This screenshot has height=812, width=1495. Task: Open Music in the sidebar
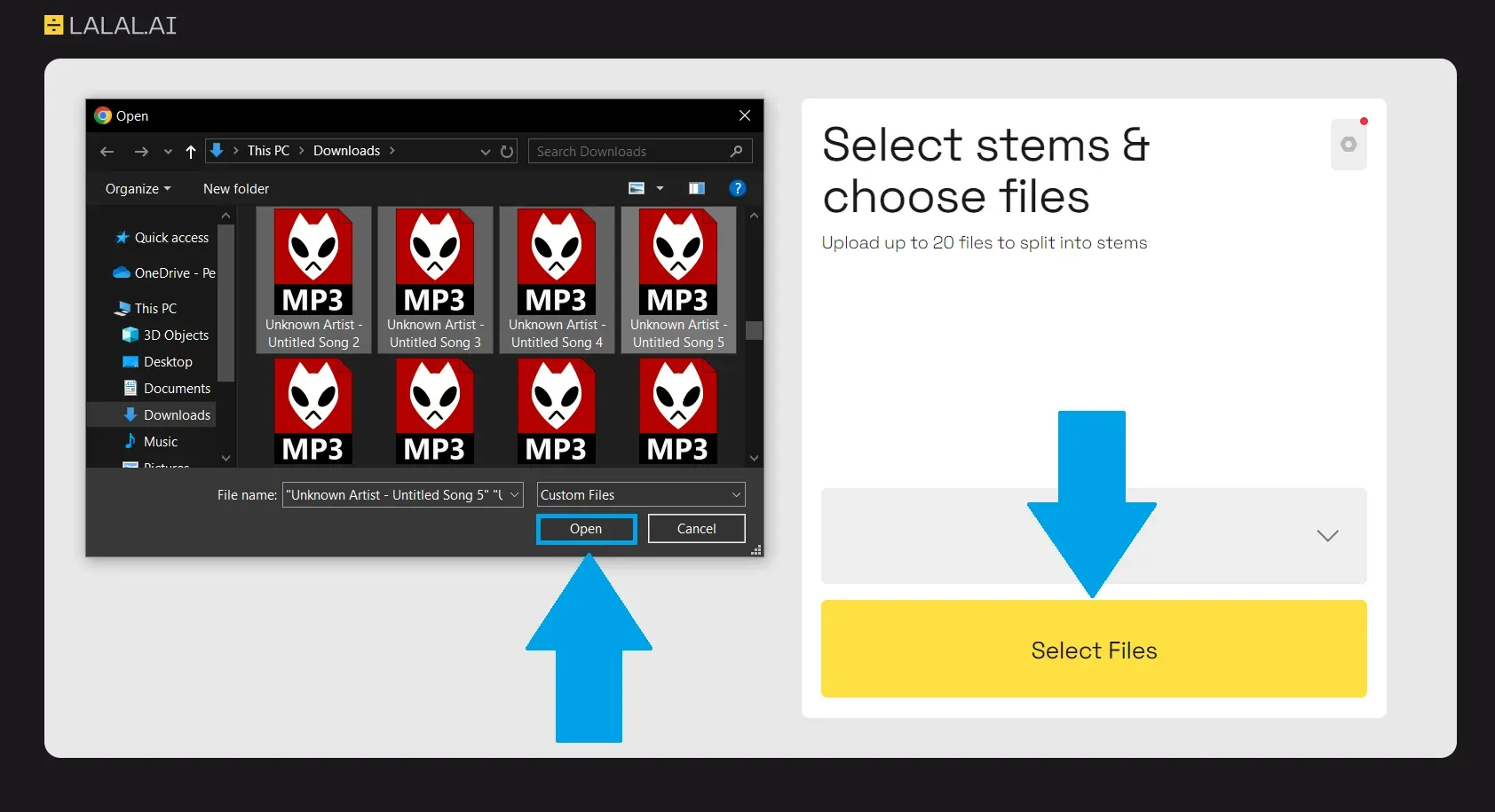pos(150,442)
